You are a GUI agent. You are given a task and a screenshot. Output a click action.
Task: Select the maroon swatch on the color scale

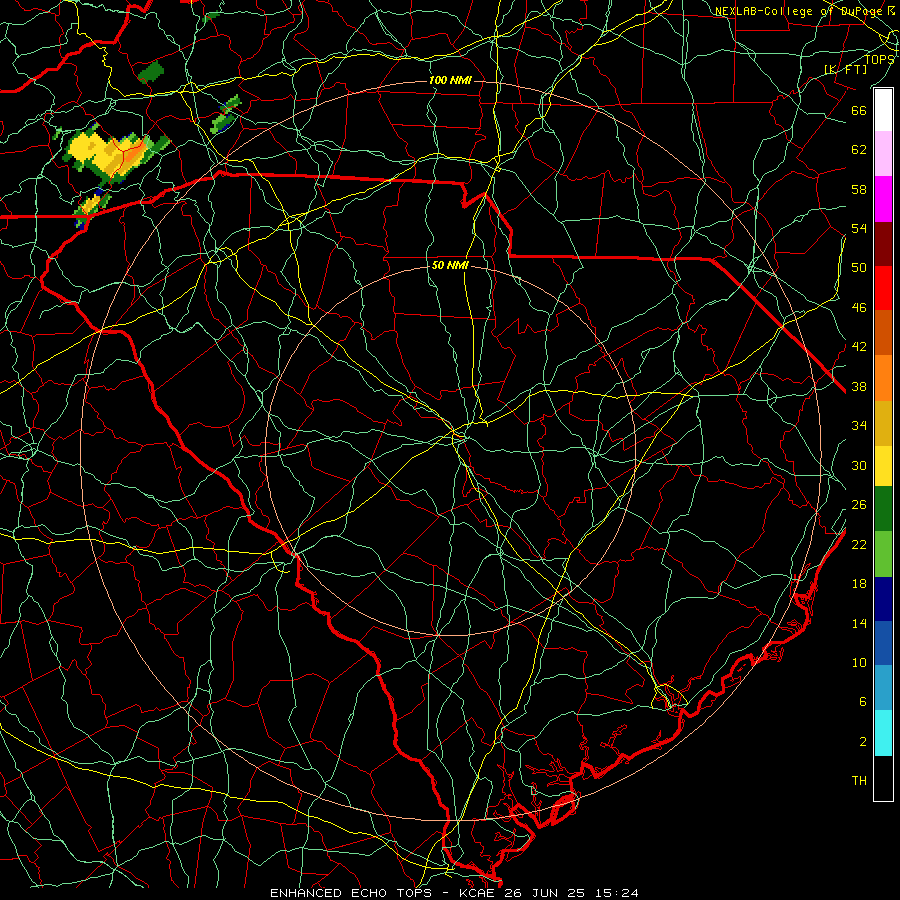click(883, 243)
